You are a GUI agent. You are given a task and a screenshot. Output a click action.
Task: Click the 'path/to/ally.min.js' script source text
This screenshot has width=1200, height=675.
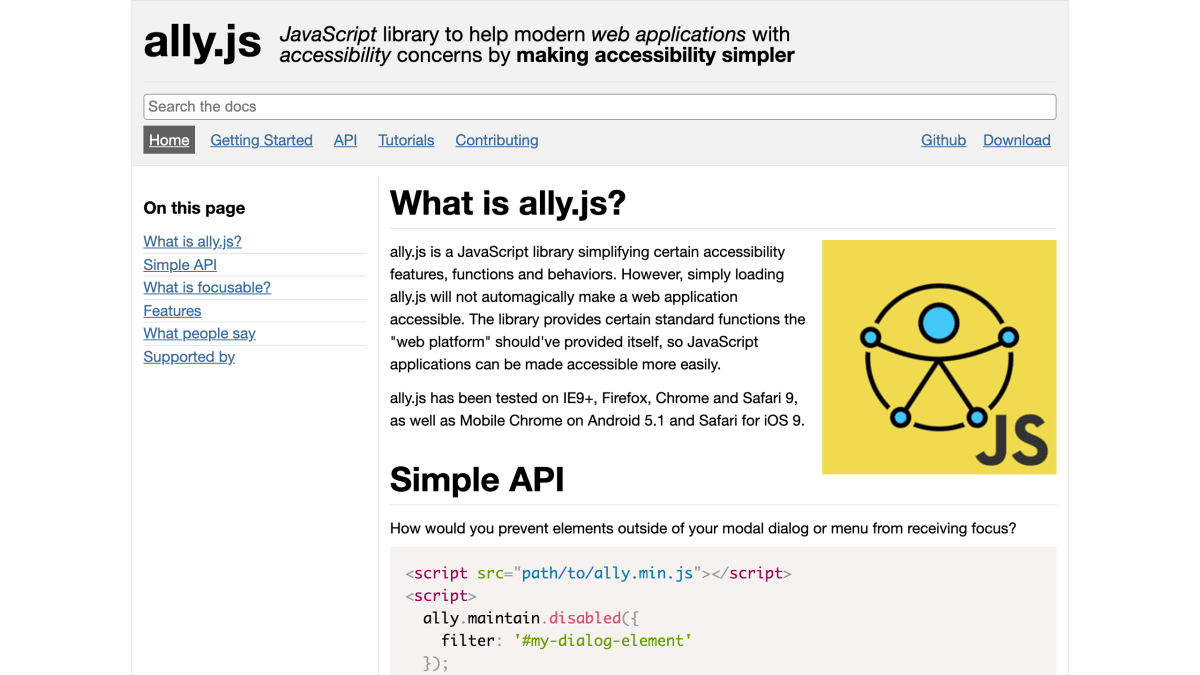click(x=608, y=573)
